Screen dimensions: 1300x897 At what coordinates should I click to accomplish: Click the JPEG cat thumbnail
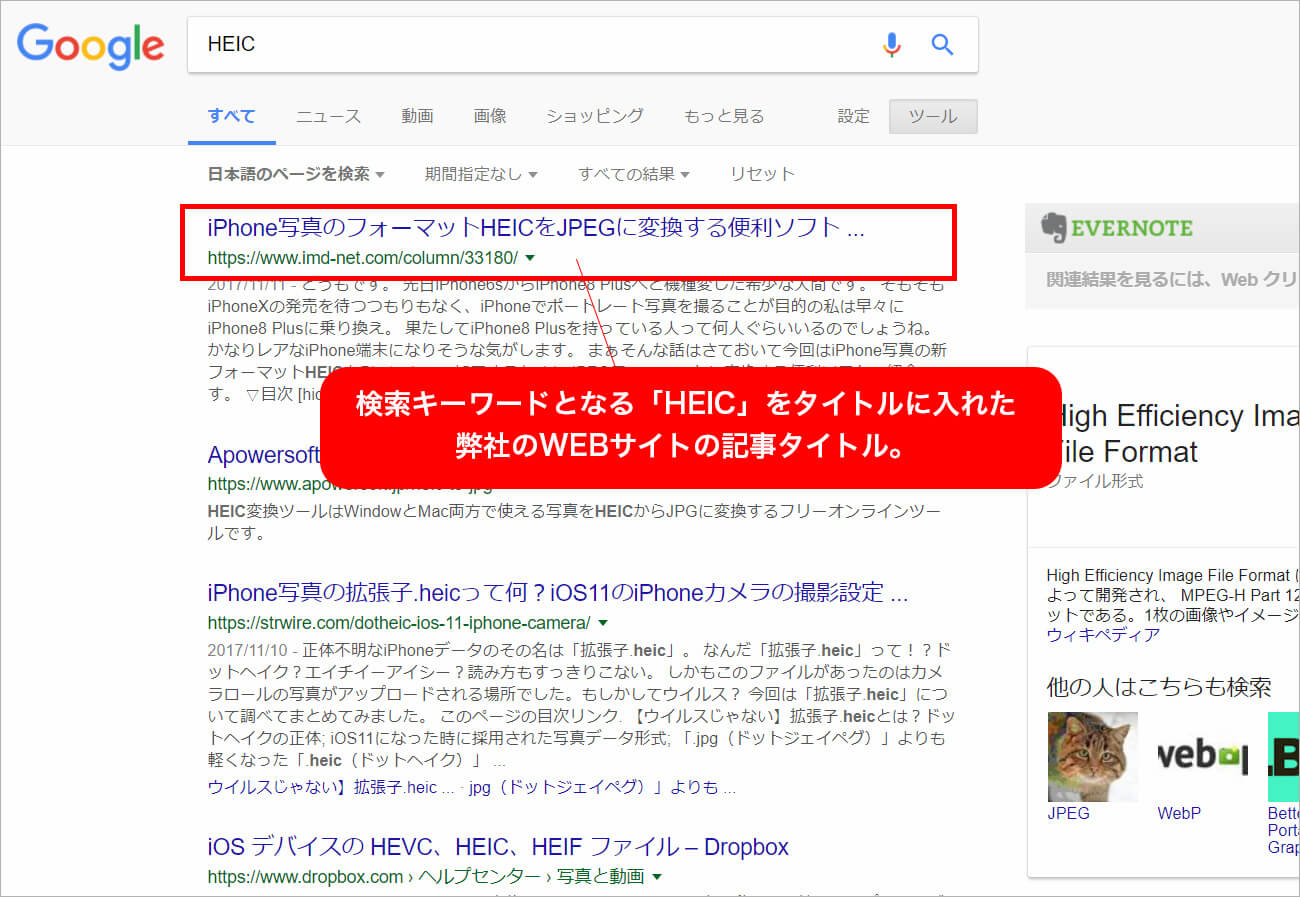pyautogui.click(x=1092, y=756)
